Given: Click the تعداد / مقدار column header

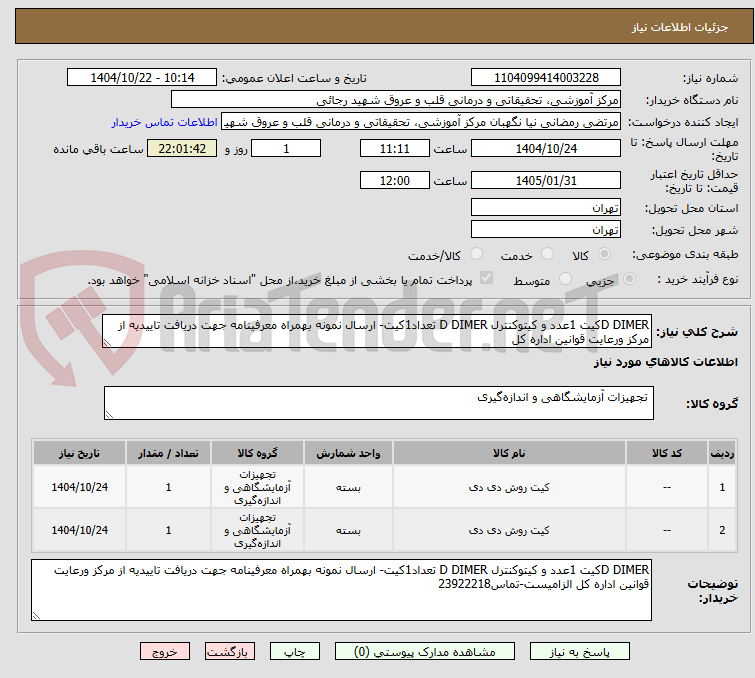Looking at the screenshot, I should (168, 453).
